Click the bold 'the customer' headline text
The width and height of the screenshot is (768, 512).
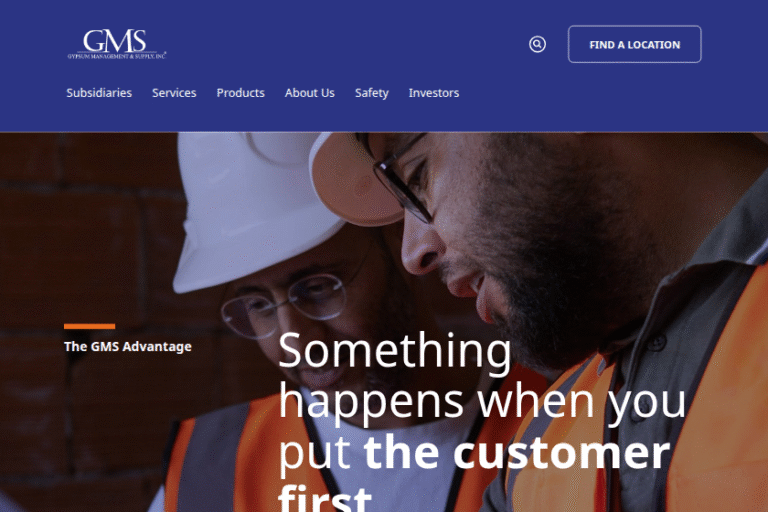point(517,452)
